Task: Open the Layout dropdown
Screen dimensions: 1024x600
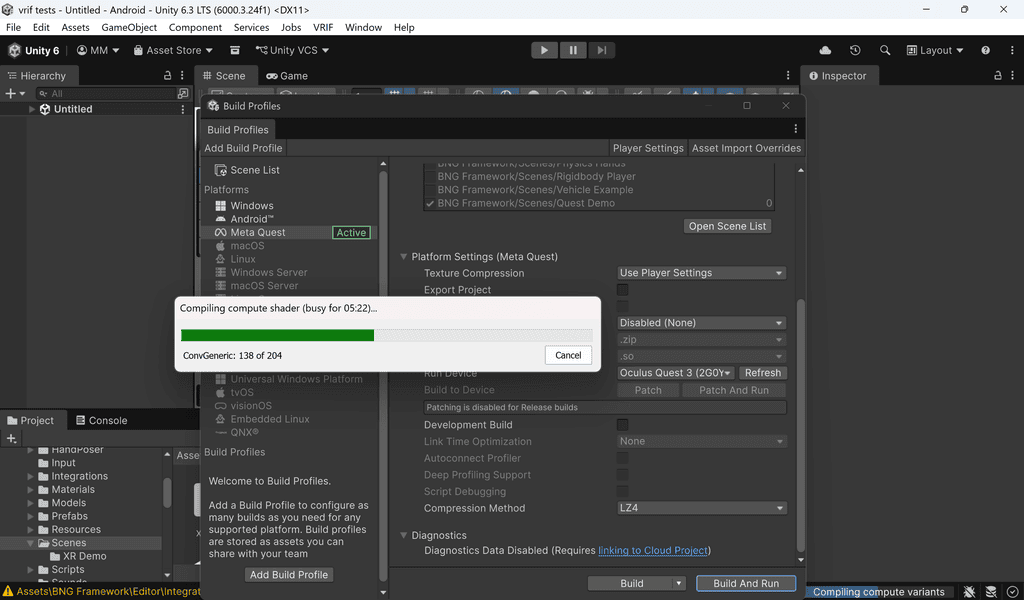Action: click(935, 50)
